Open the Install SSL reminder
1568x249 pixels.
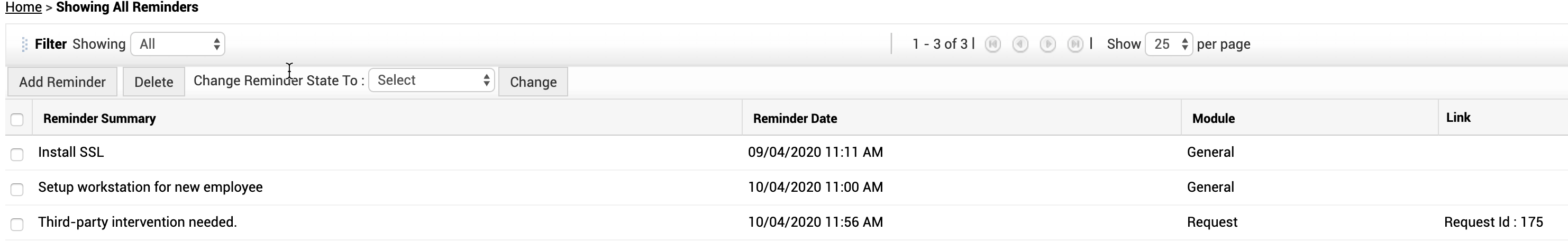click(71, 152)
